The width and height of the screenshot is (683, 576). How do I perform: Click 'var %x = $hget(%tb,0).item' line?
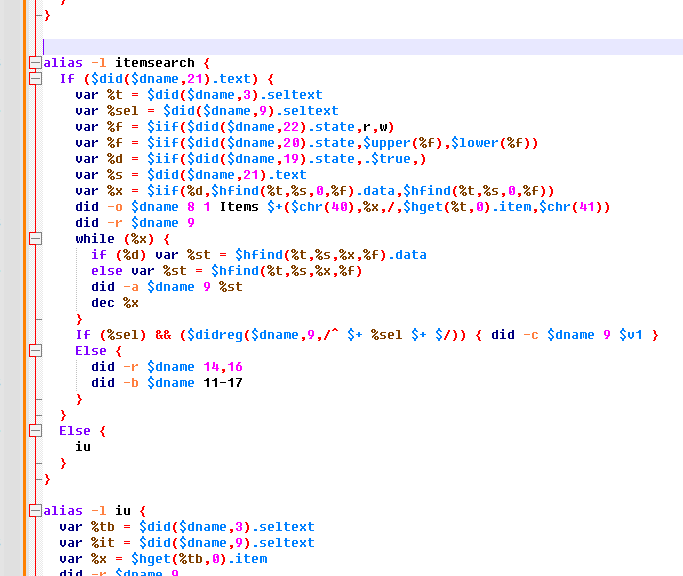pos(163,559)
